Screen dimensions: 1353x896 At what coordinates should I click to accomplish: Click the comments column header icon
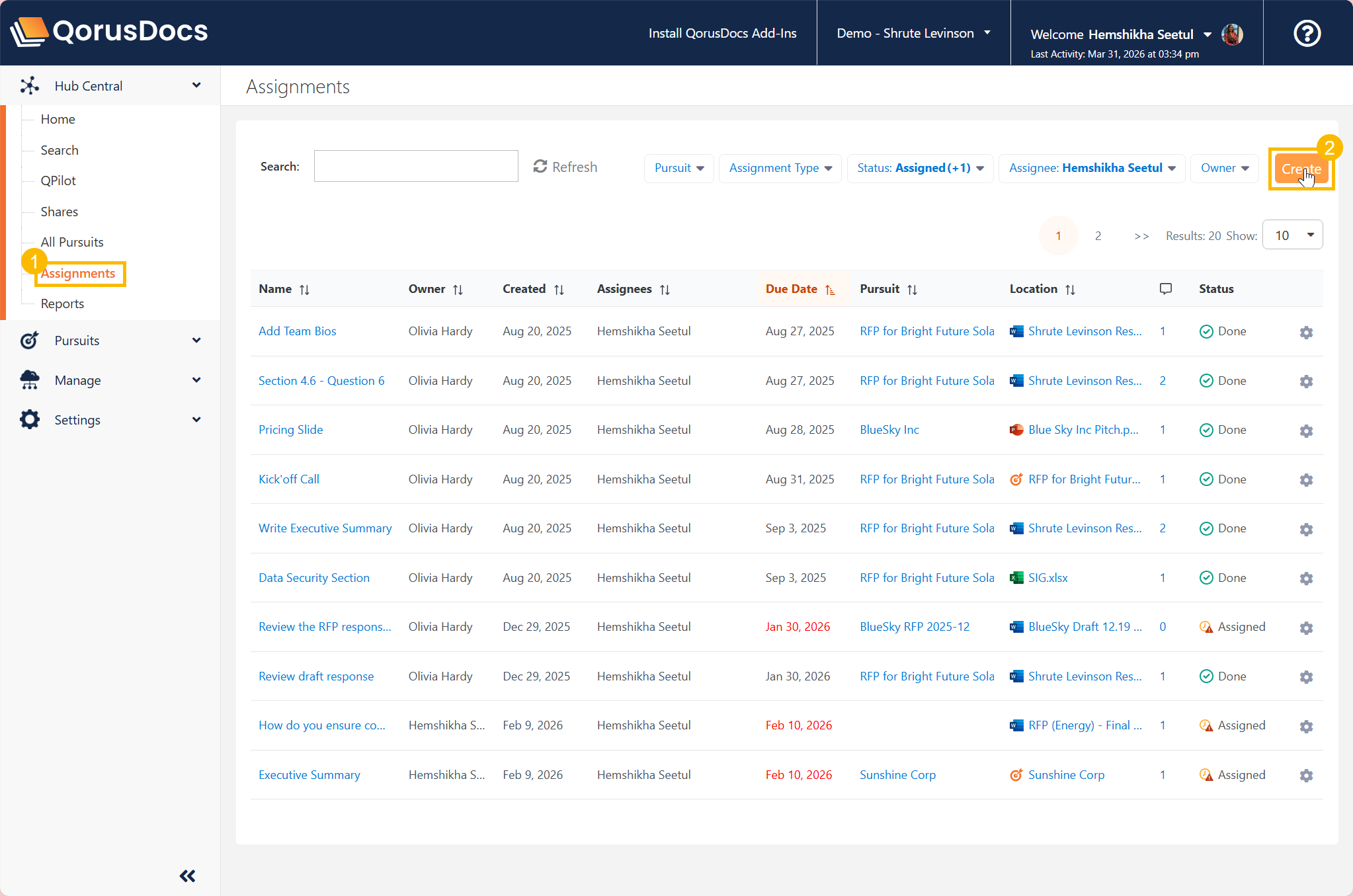[1165, 289]
